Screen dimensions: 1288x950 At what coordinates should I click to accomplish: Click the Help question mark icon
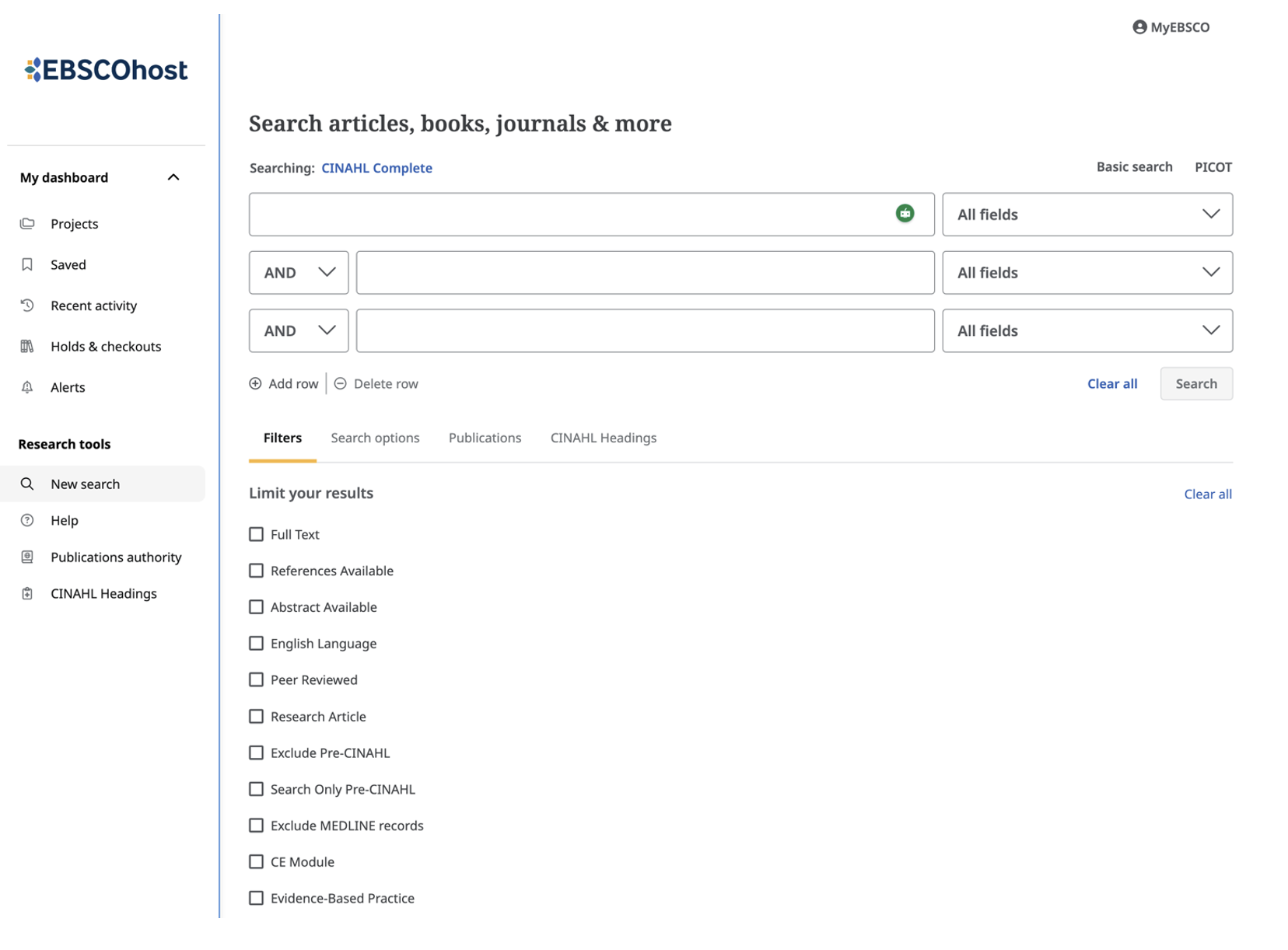pyautogui.click(x=27, y=521)
